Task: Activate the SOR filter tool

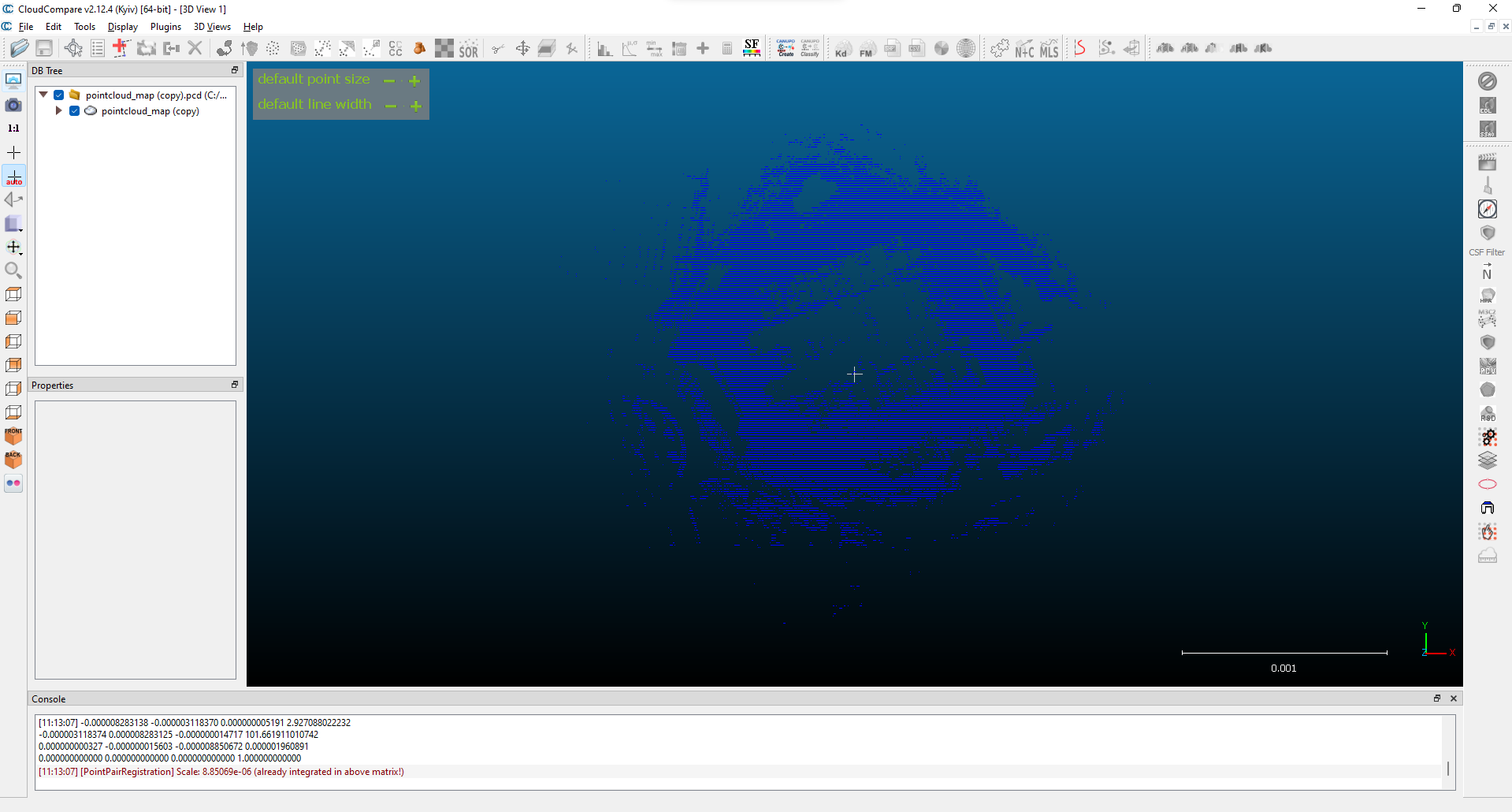Action: [469, 49]
